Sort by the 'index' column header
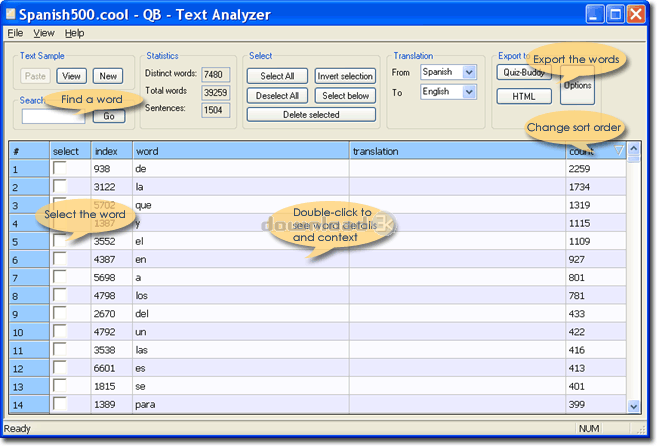The image size is (658, 446). (112, 151)
